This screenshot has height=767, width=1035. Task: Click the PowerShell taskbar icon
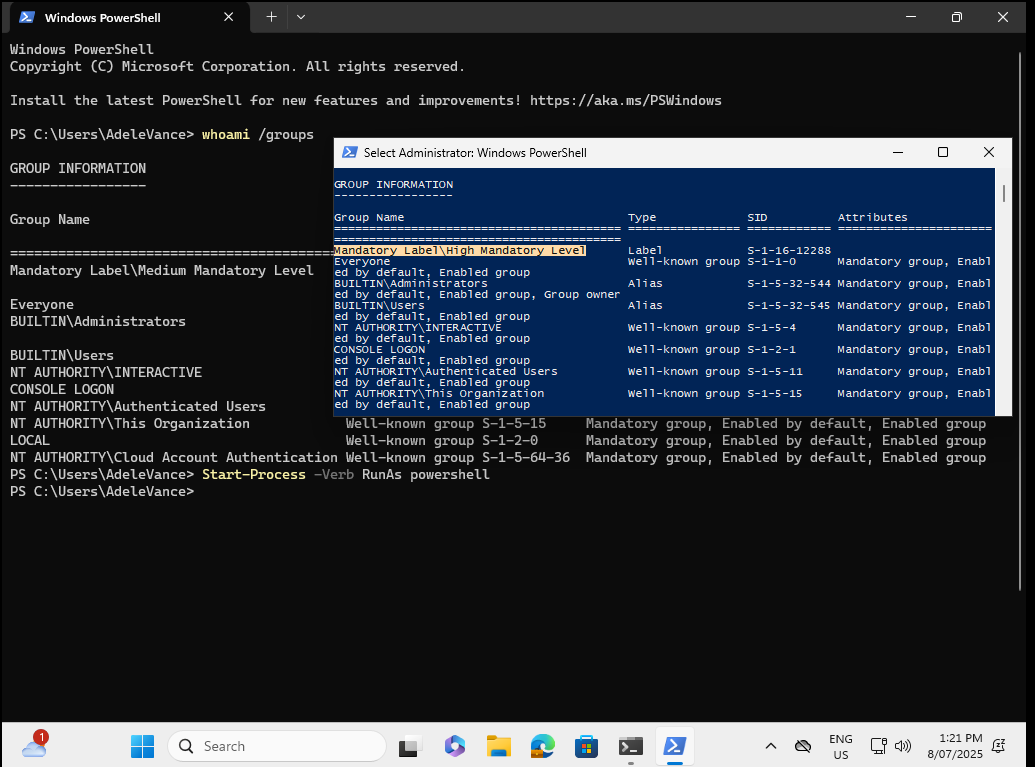pyautogui.click(x=674, y=746)
